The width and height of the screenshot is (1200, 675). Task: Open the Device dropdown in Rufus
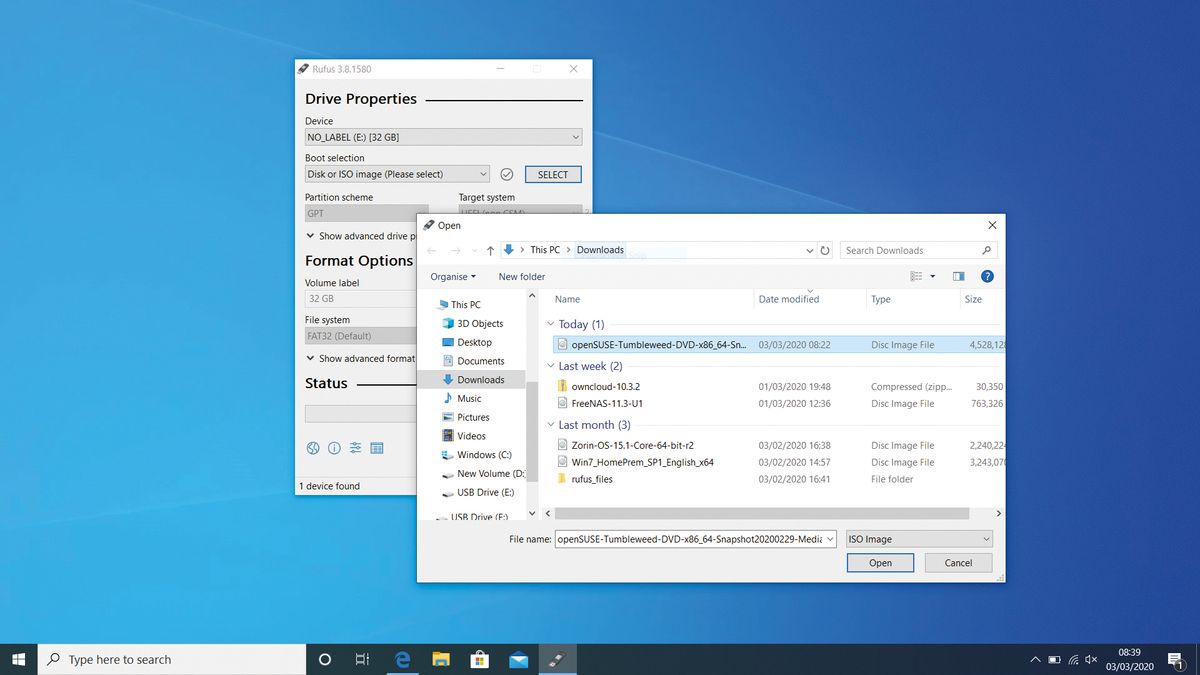click(x=575, y=136)
